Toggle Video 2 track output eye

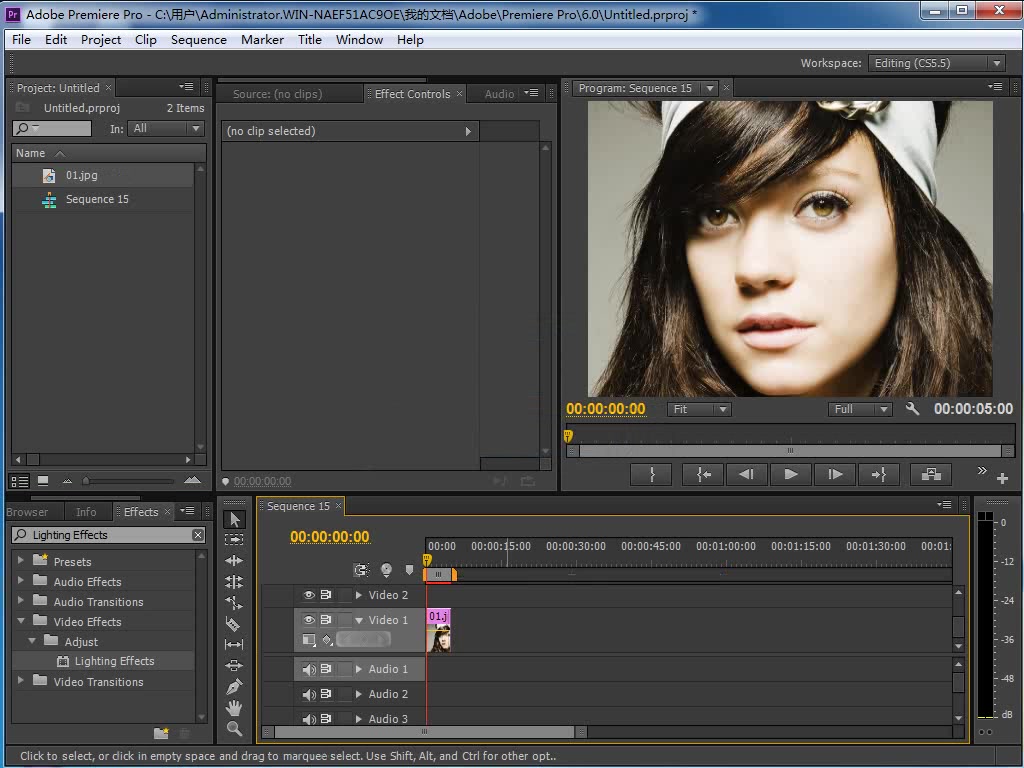pyautogui.click(x=308, y=594)
